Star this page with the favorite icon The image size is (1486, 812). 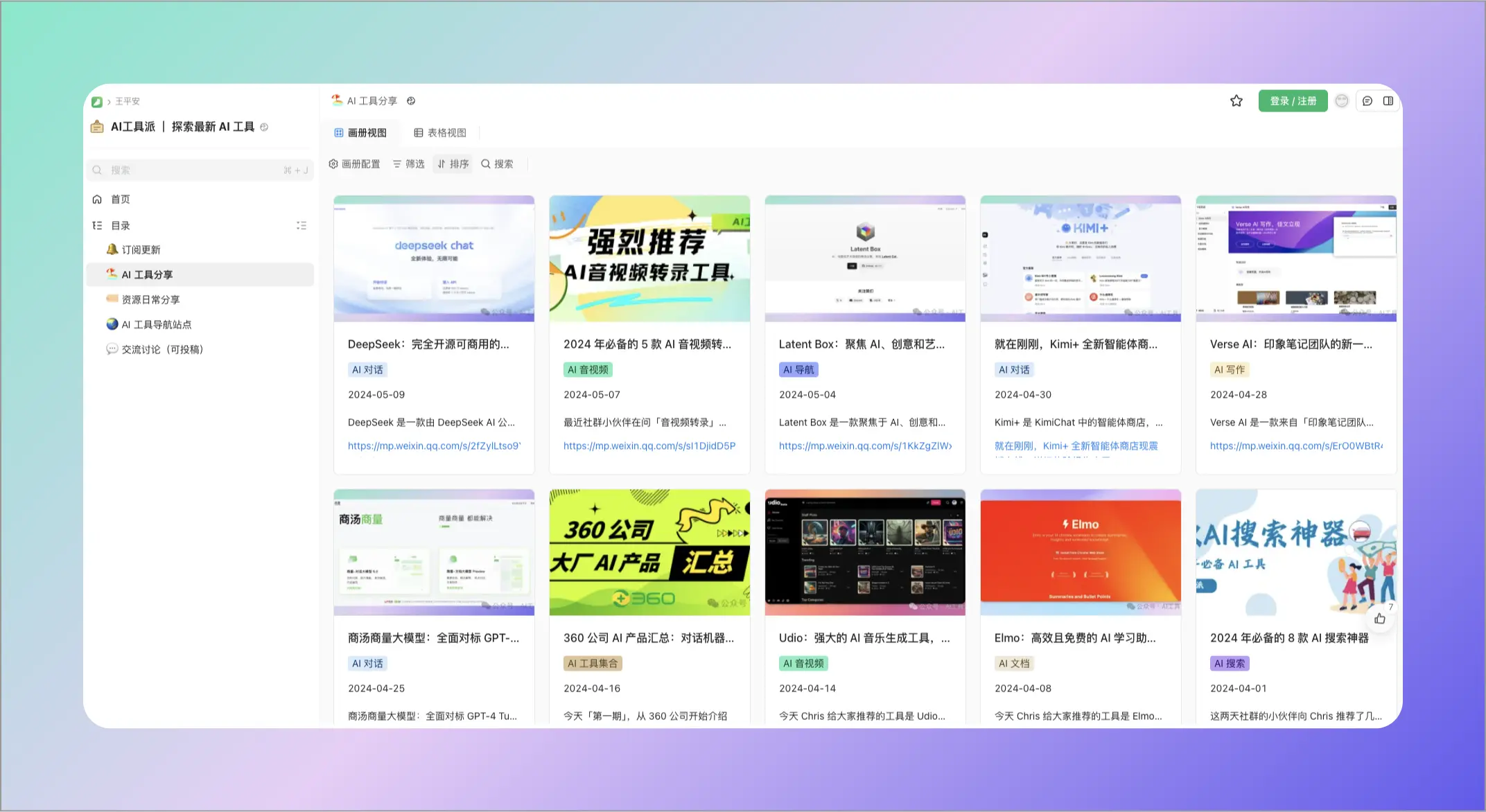pyautogui.click(x=1236, y=101)
